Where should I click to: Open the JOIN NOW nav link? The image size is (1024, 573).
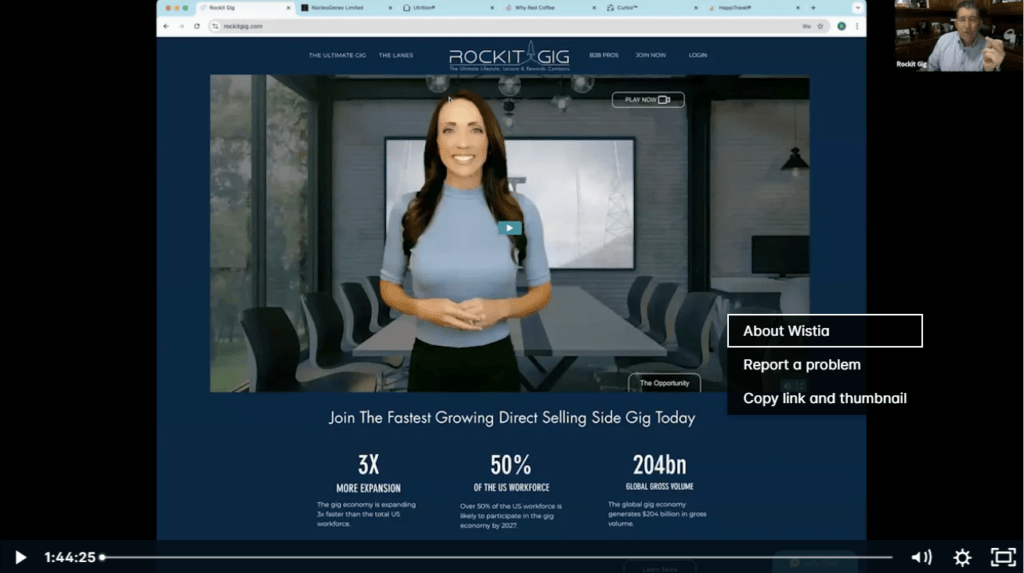coord(650,56)
